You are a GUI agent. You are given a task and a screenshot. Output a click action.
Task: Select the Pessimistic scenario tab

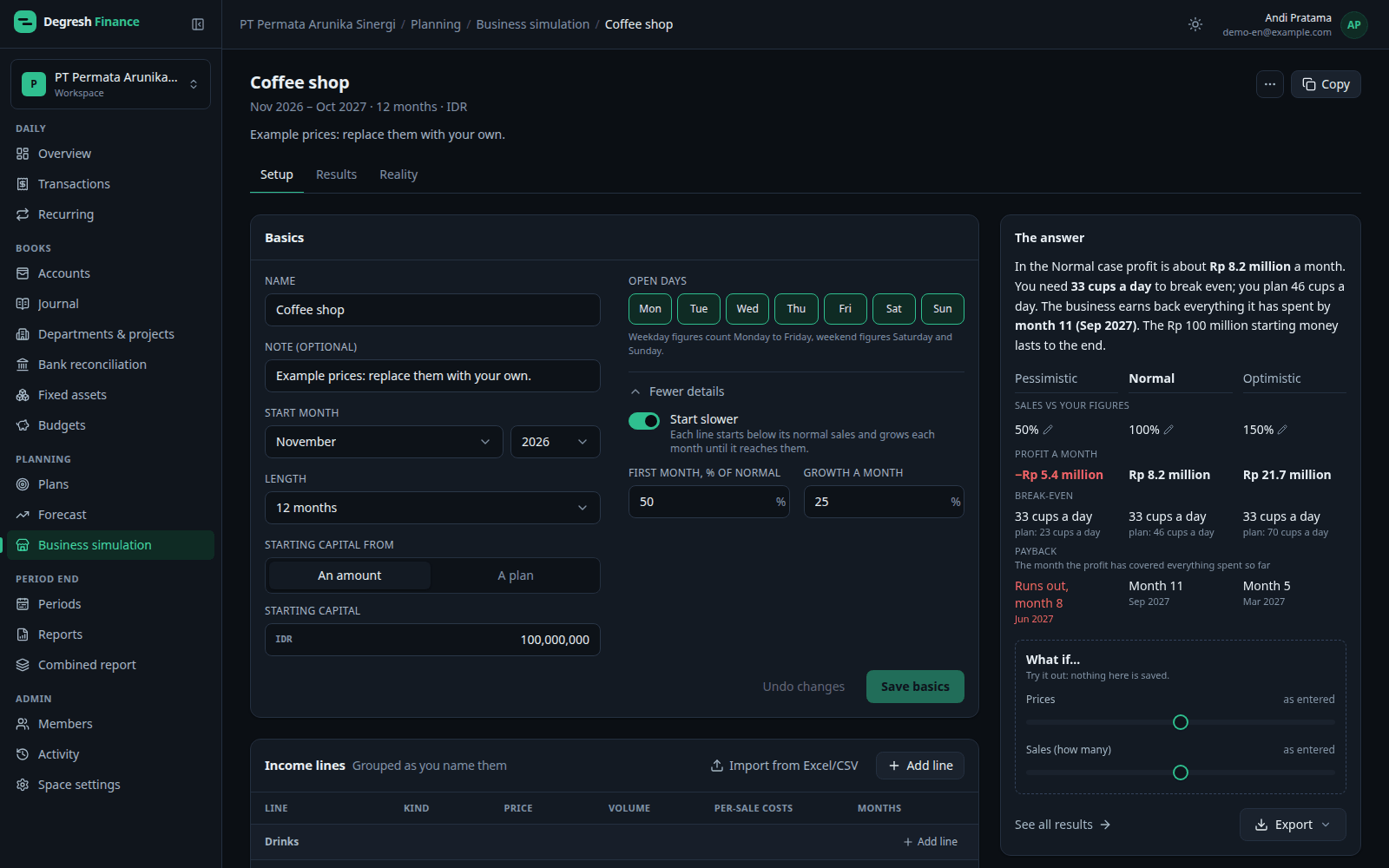(x=1066, y=378)
